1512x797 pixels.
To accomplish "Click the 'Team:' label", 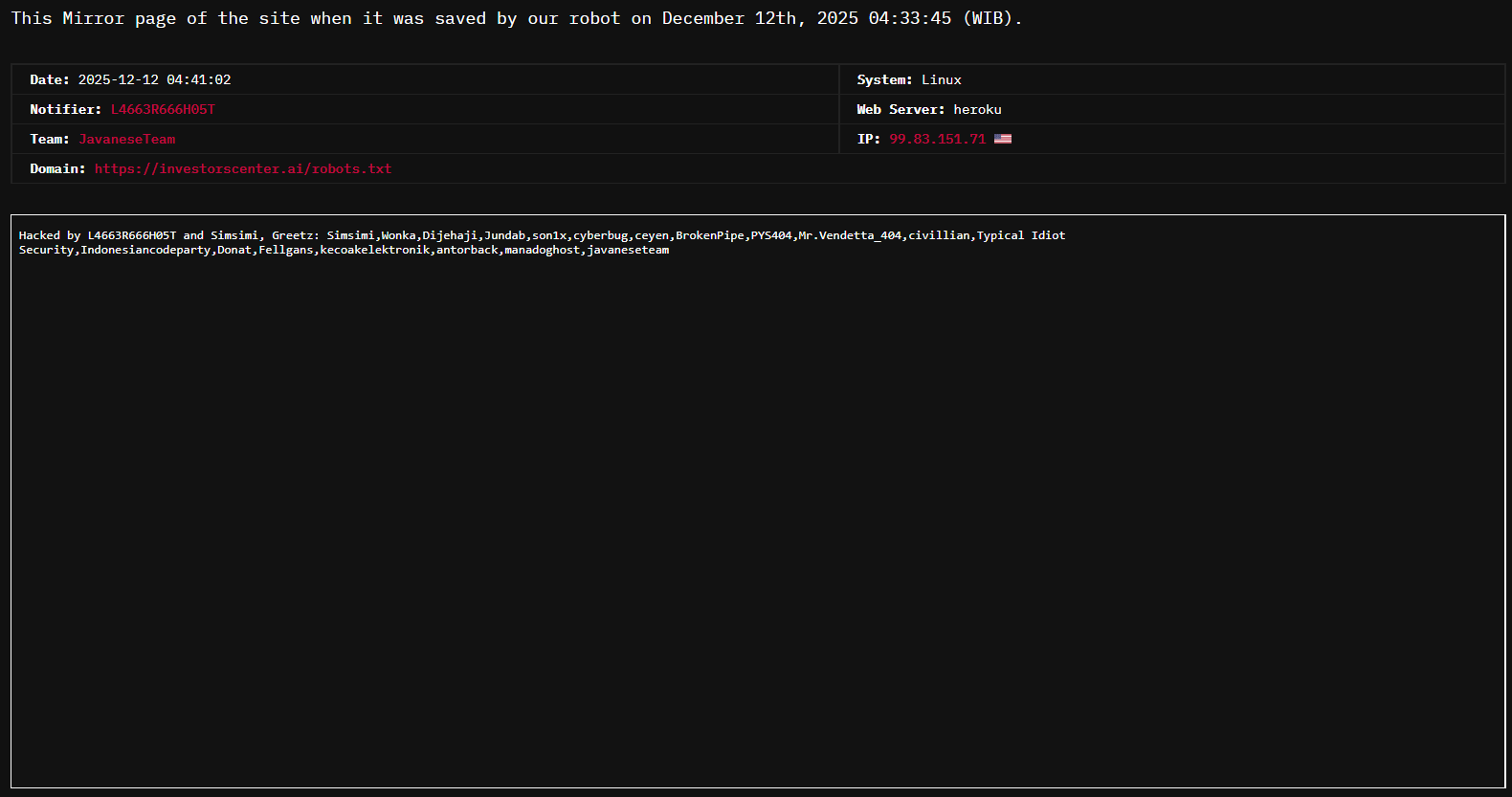I will tap(50, 140).
